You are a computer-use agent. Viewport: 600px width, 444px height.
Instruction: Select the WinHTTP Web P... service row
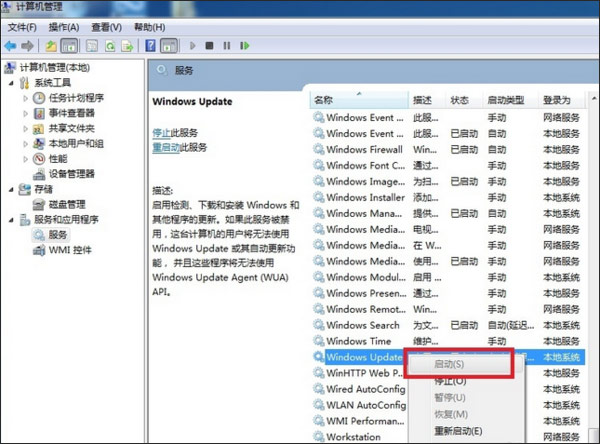click(x=359, y=373)
